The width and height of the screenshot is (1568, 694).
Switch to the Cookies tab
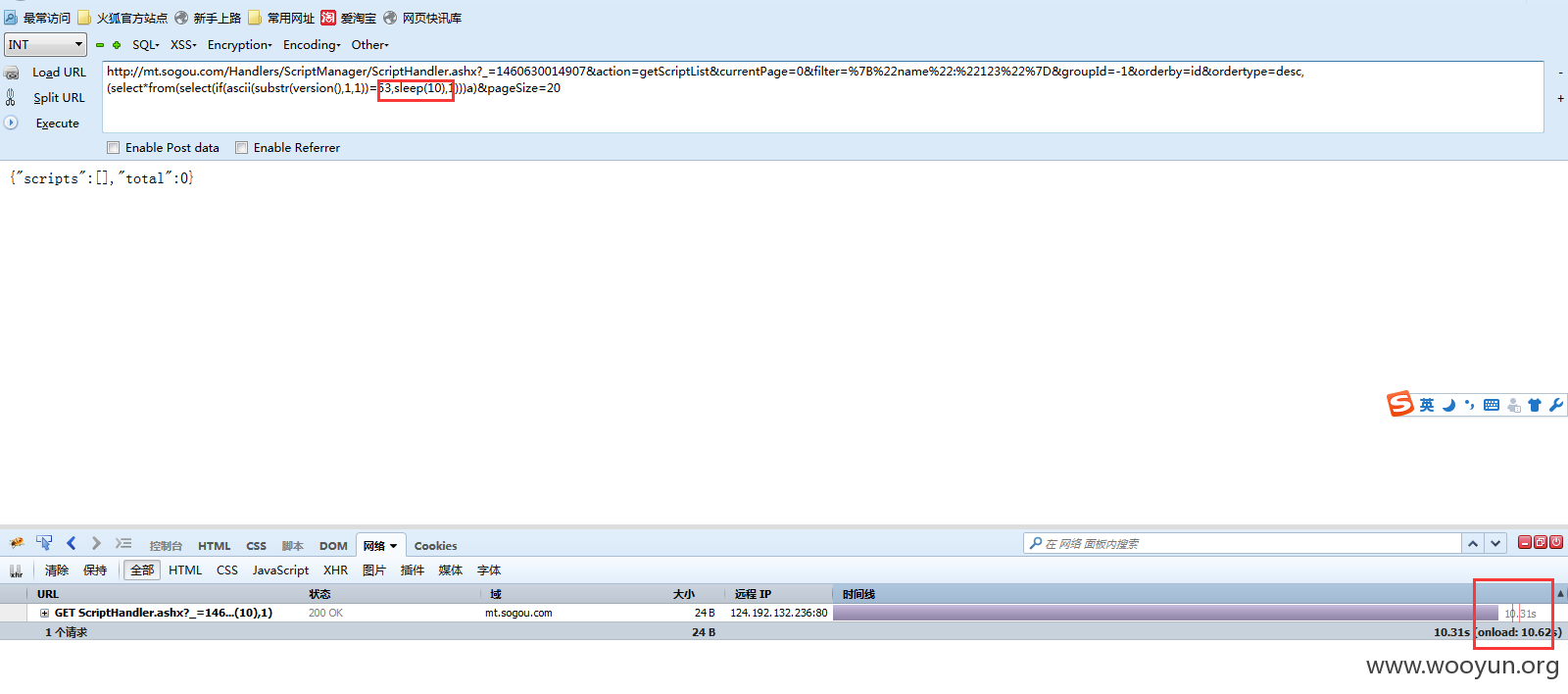(x=435, y=546)
